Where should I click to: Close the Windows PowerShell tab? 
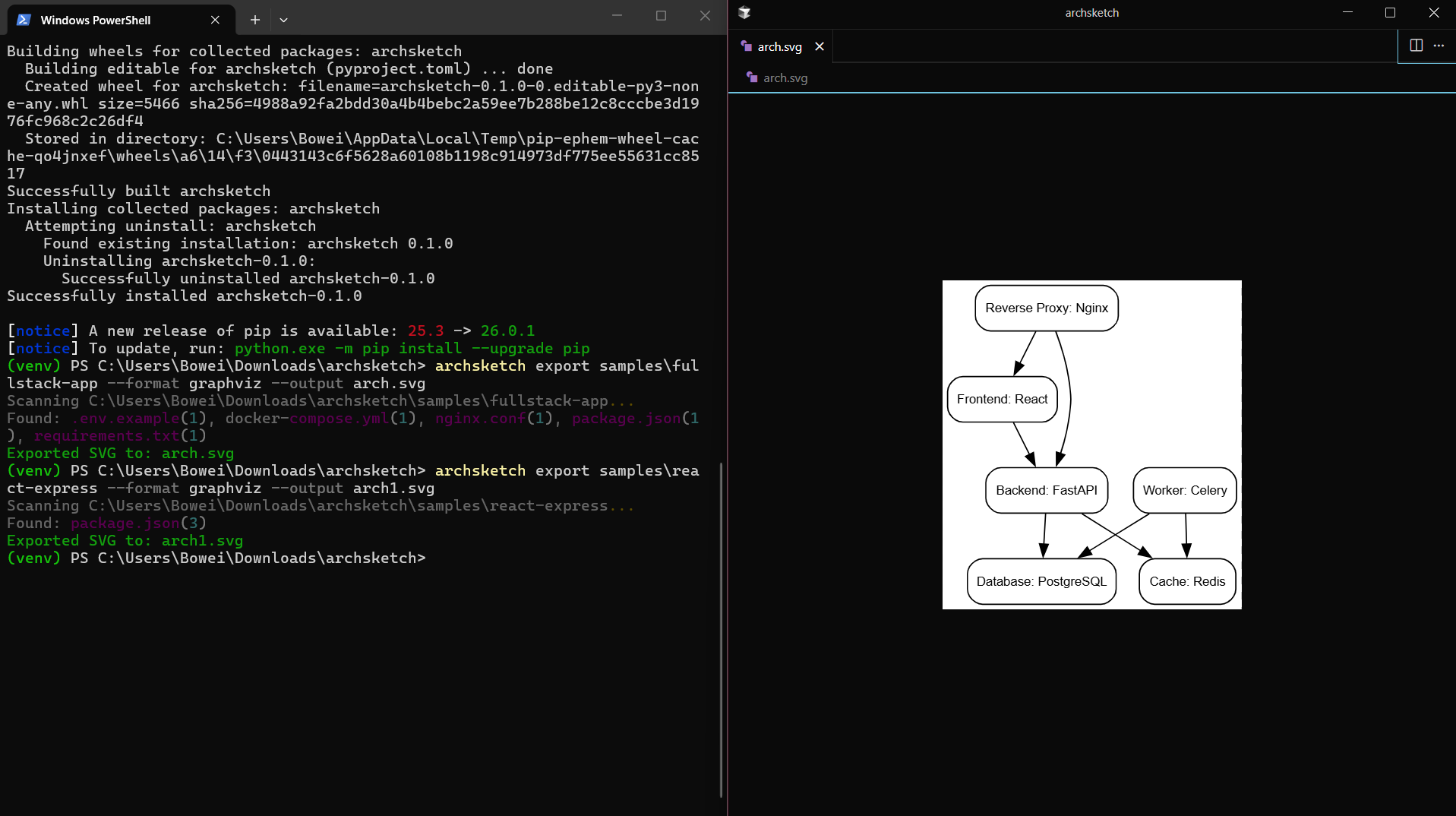pyautogui.click(x=215, y=20)
